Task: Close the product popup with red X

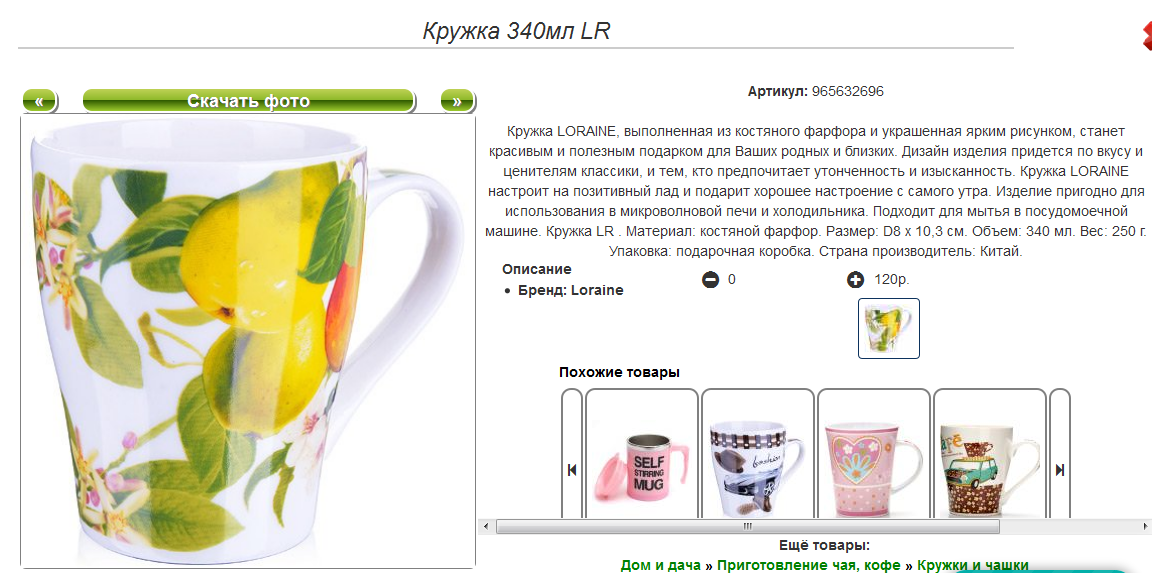Action: tap(1146, 37)
